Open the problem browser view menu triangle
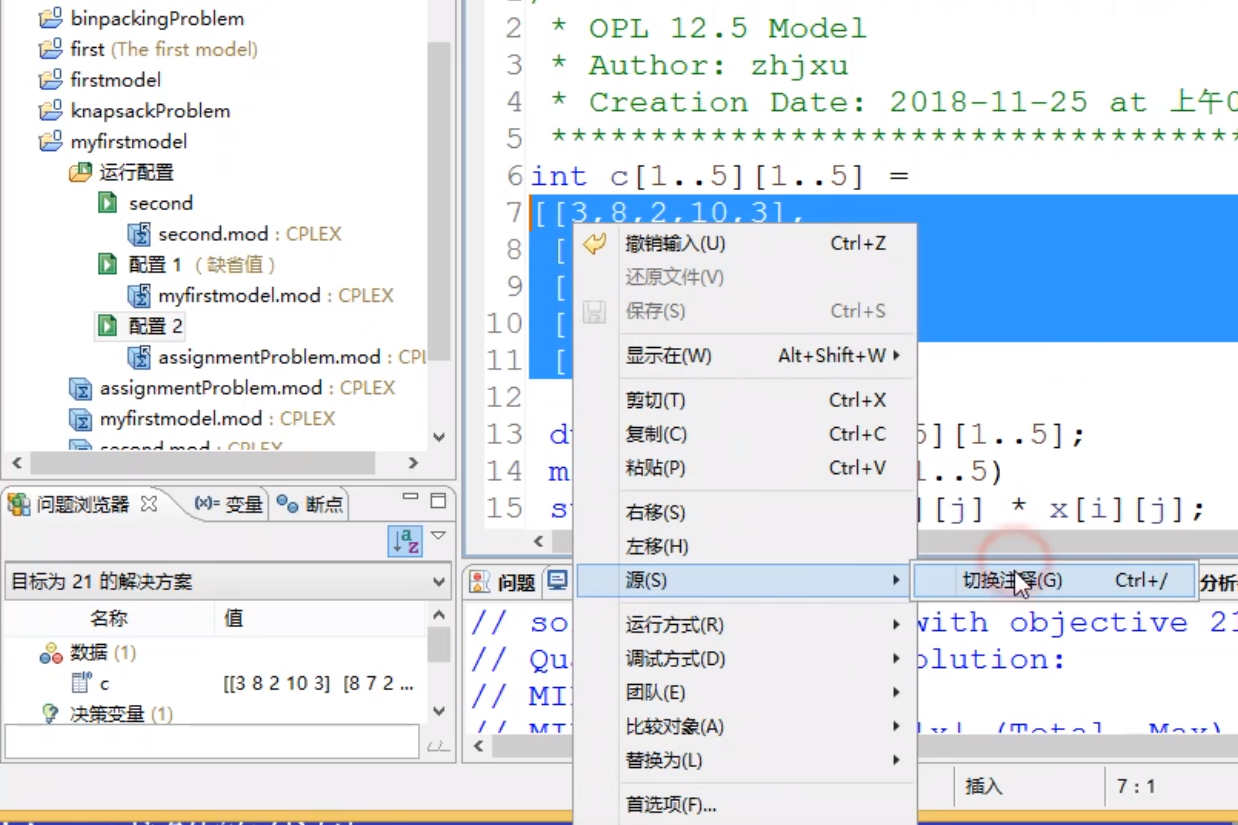This screenshot has width=1238, height=825. [437, 536]
